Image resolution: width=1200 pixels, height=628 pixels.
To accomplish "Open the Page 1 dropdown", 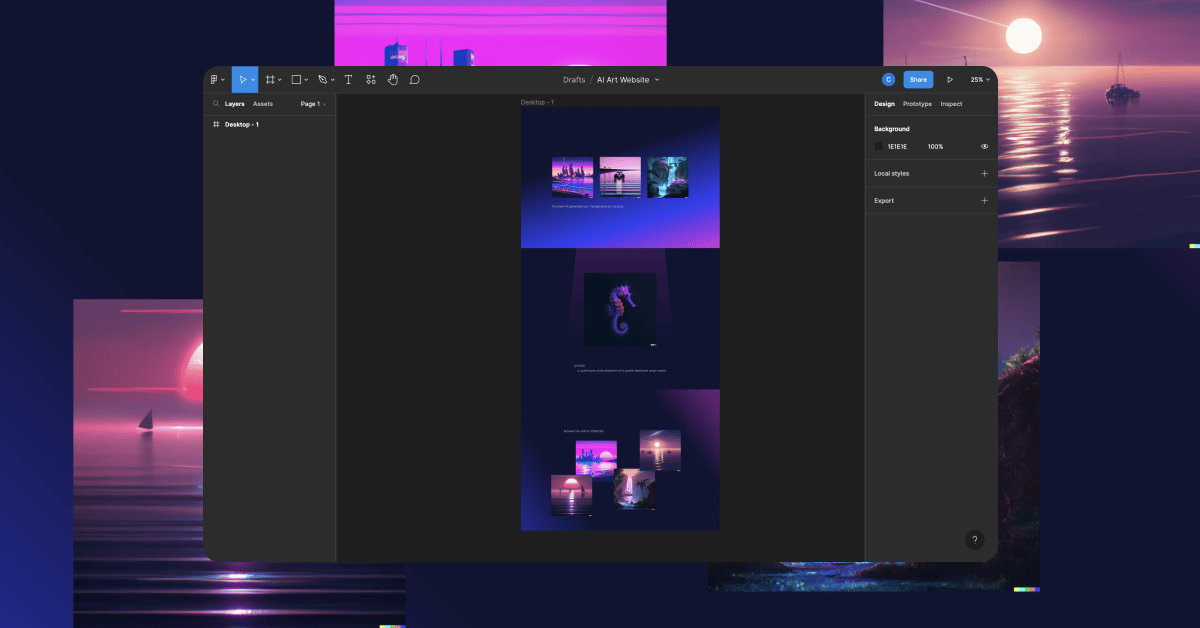I will [313, 103].
